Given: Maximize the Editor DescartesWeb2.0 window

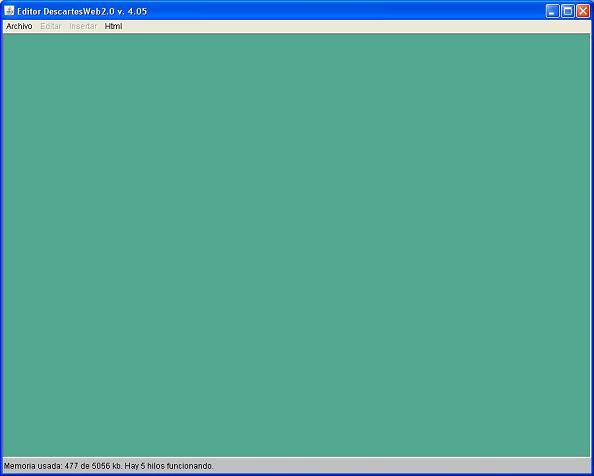Looking at the screenshot, I should tap(567, 11).
